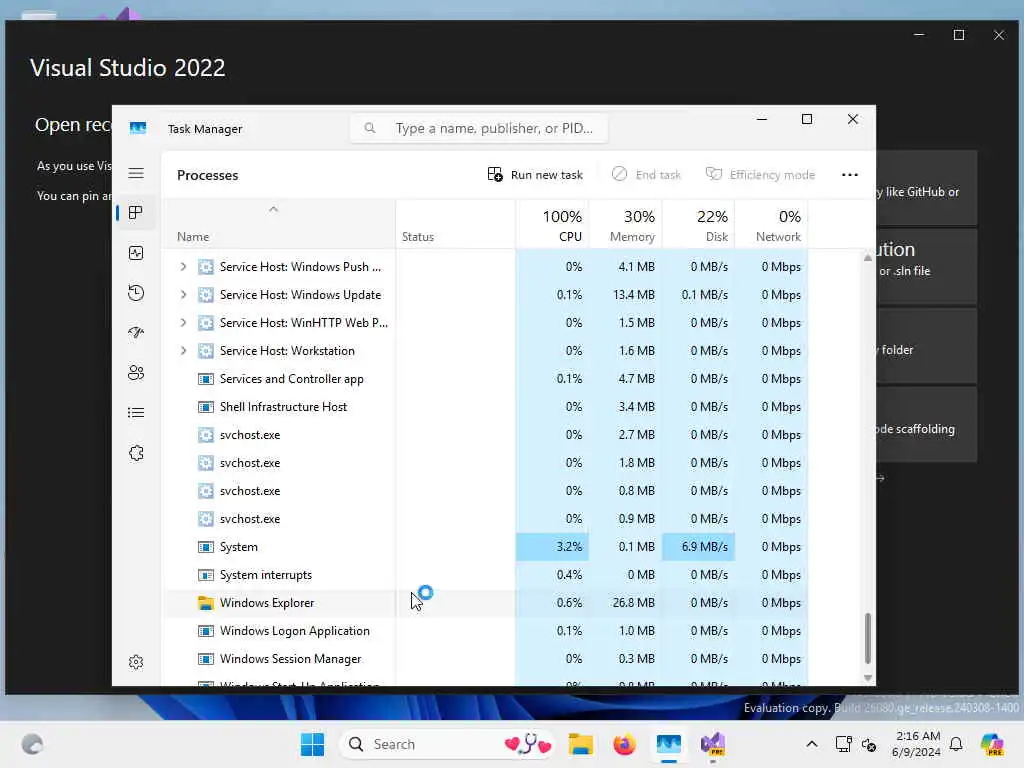Click the Efficiency mode button
The width and height of the screenshot is (1024, 768).
point(760,174)
